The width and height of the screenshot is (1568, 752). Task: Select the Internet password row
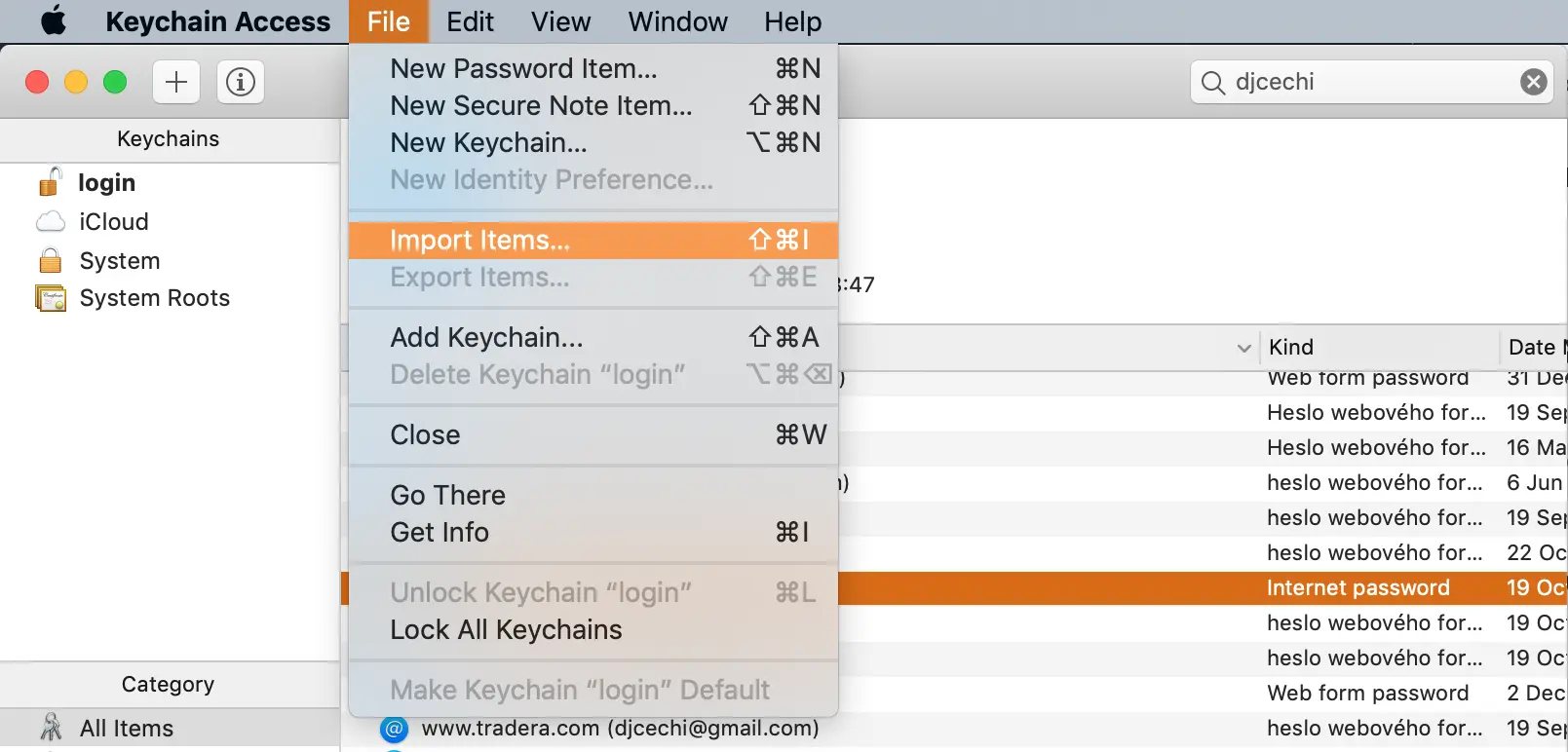1203,588
